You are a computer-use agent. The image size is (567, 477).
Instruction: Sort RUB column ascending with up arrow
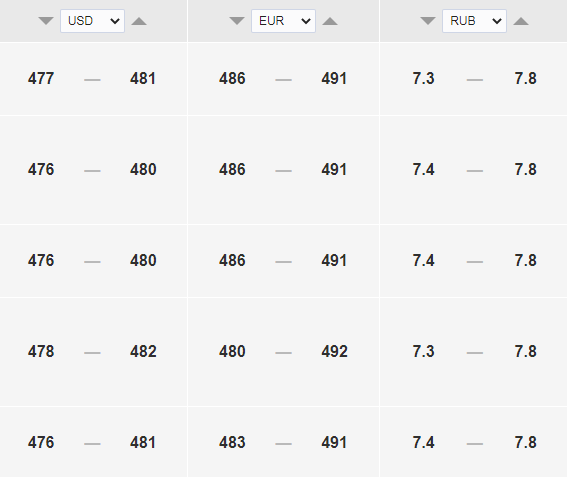(521, 21)
